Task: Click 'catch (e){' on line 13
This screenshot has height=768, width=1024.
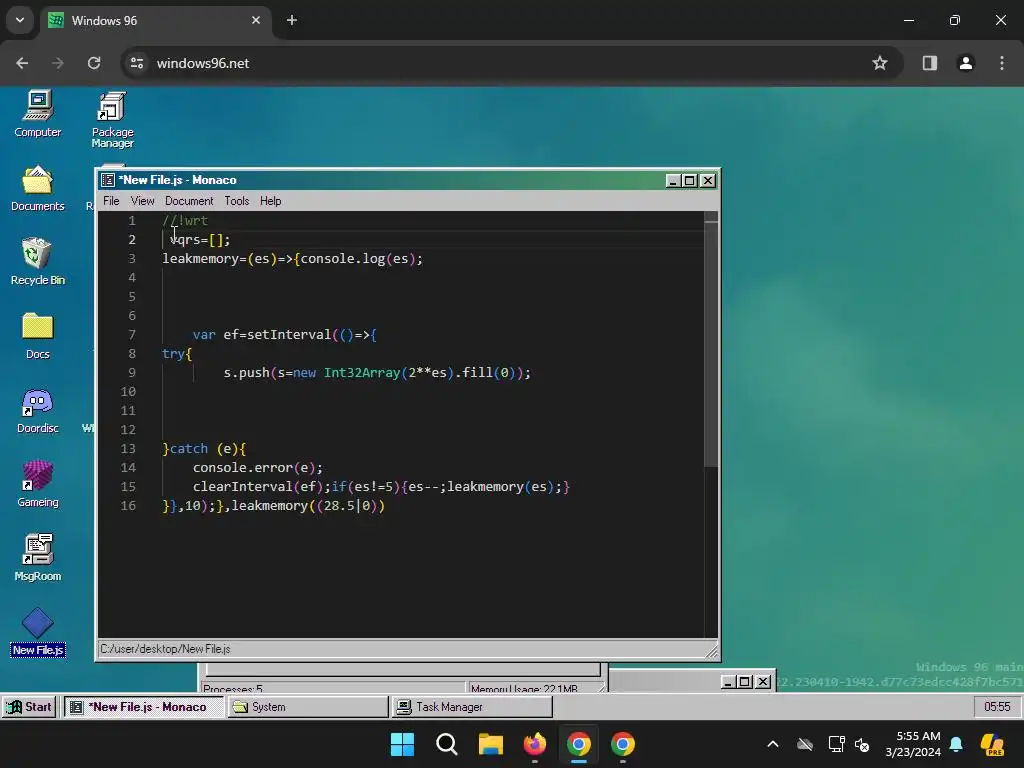Action: [208, 449]
